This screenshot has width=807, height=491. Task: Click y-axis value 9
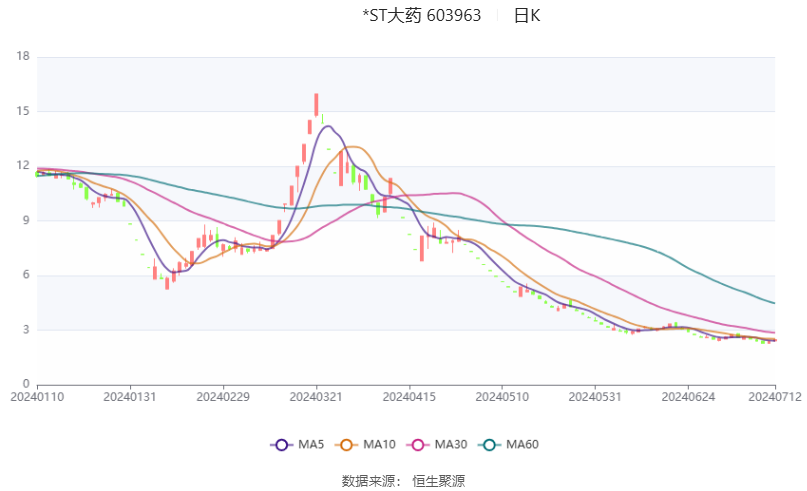tap(26, 220)
